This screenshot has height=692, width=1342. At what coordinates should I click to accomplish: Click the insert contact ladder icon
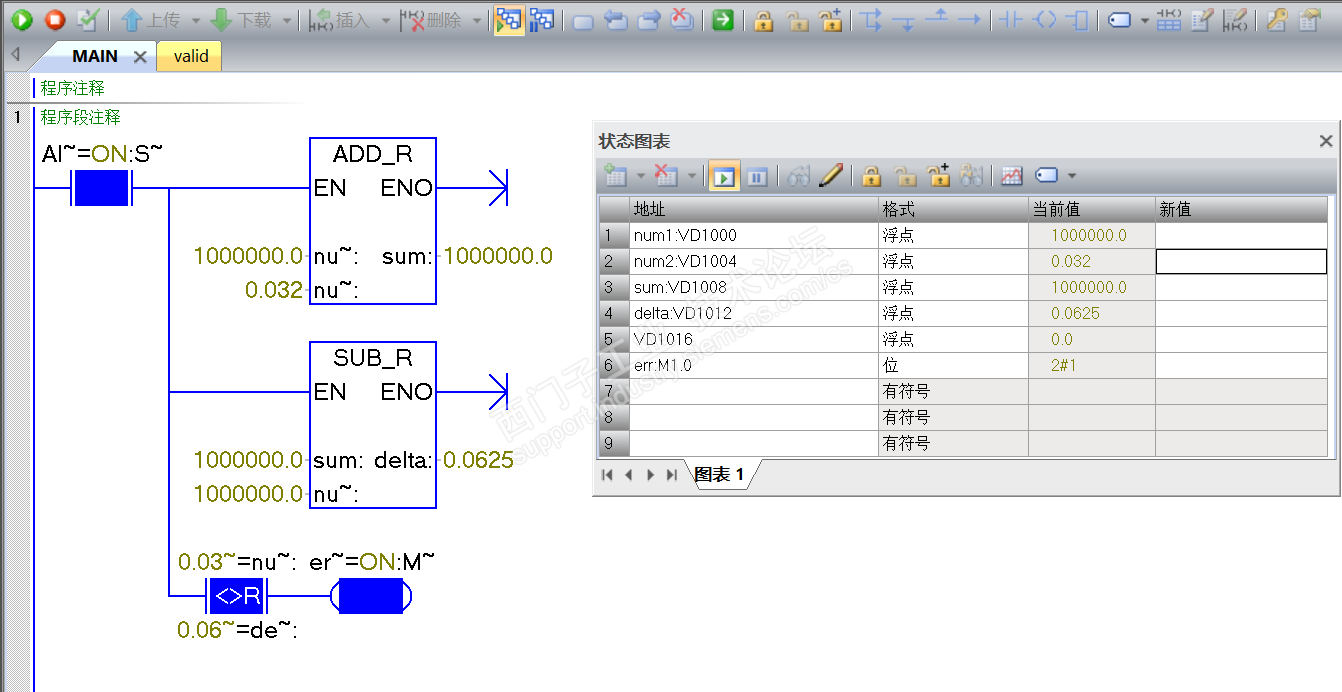pos(1012,19)
